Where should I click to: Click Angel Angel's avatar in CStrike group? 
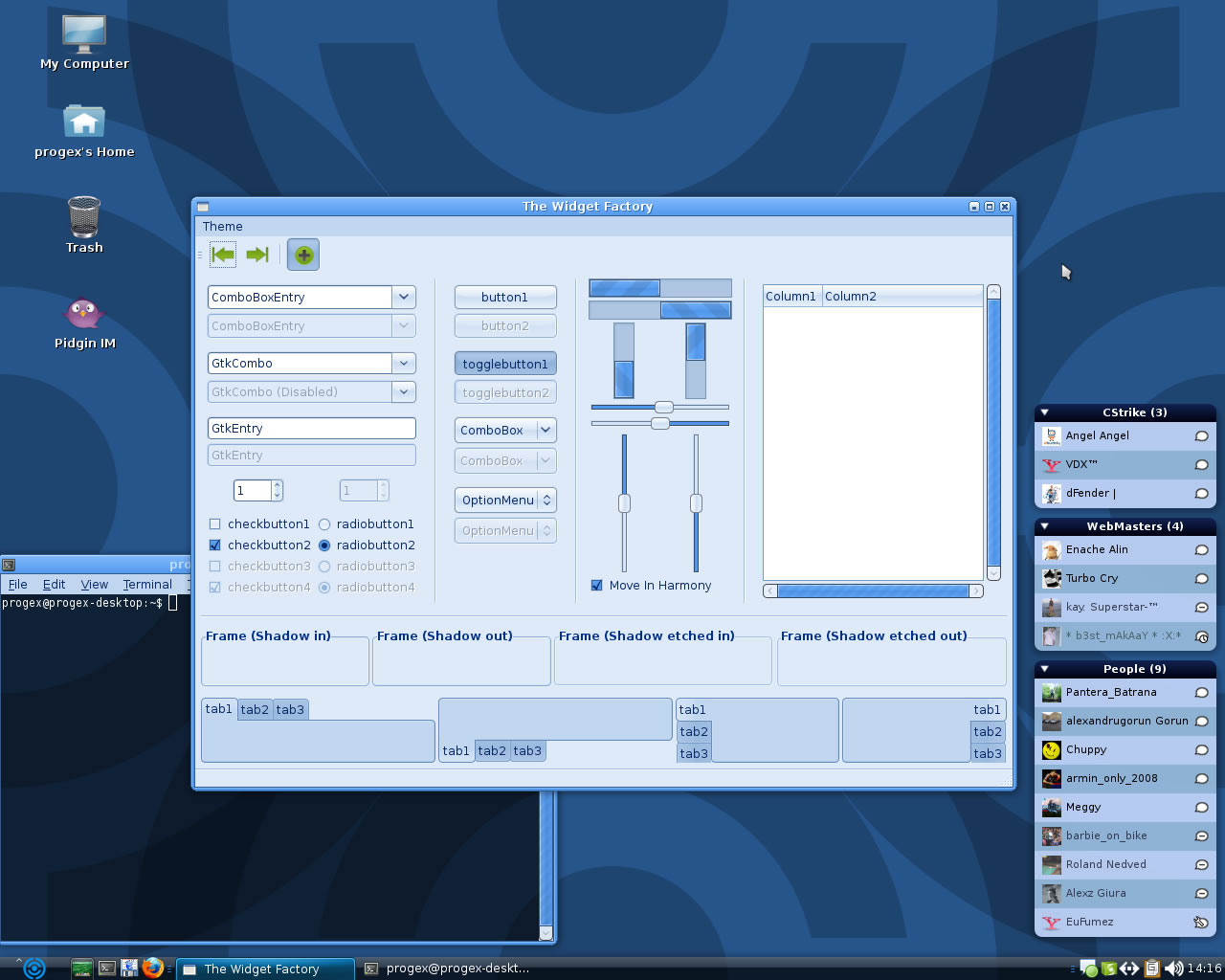(1052, 436)
